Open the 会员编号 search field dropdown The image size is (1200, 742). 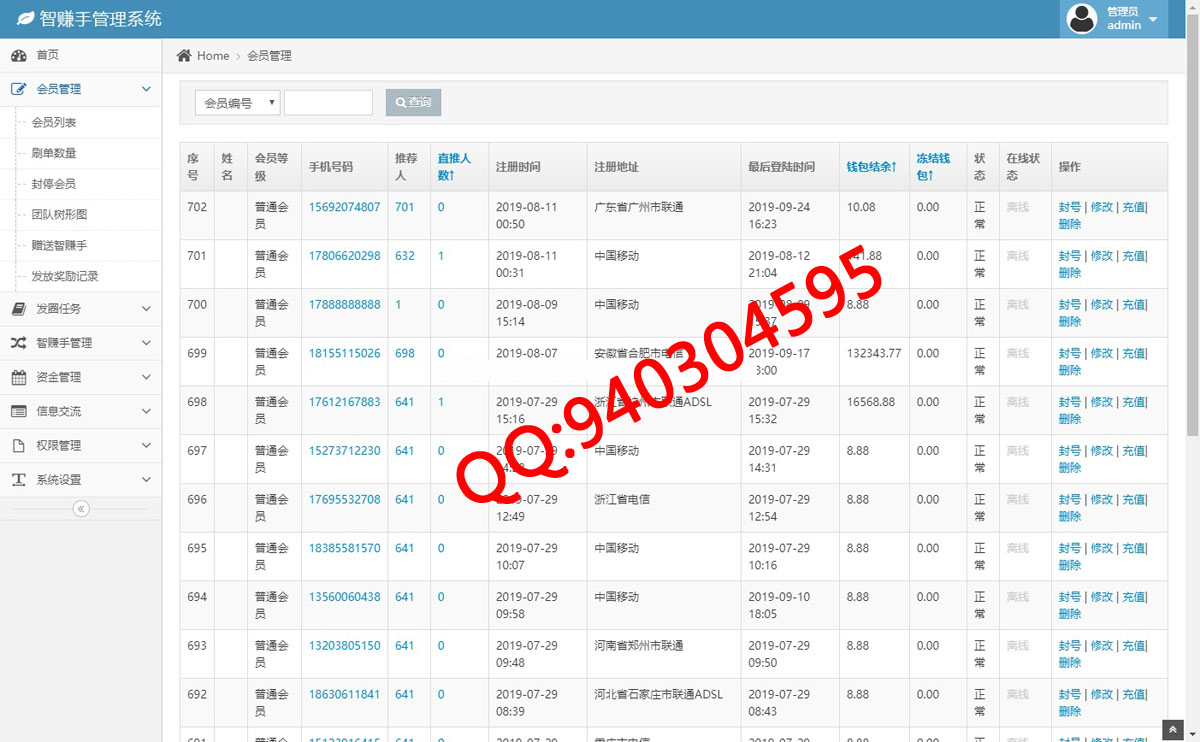point(237,103)
